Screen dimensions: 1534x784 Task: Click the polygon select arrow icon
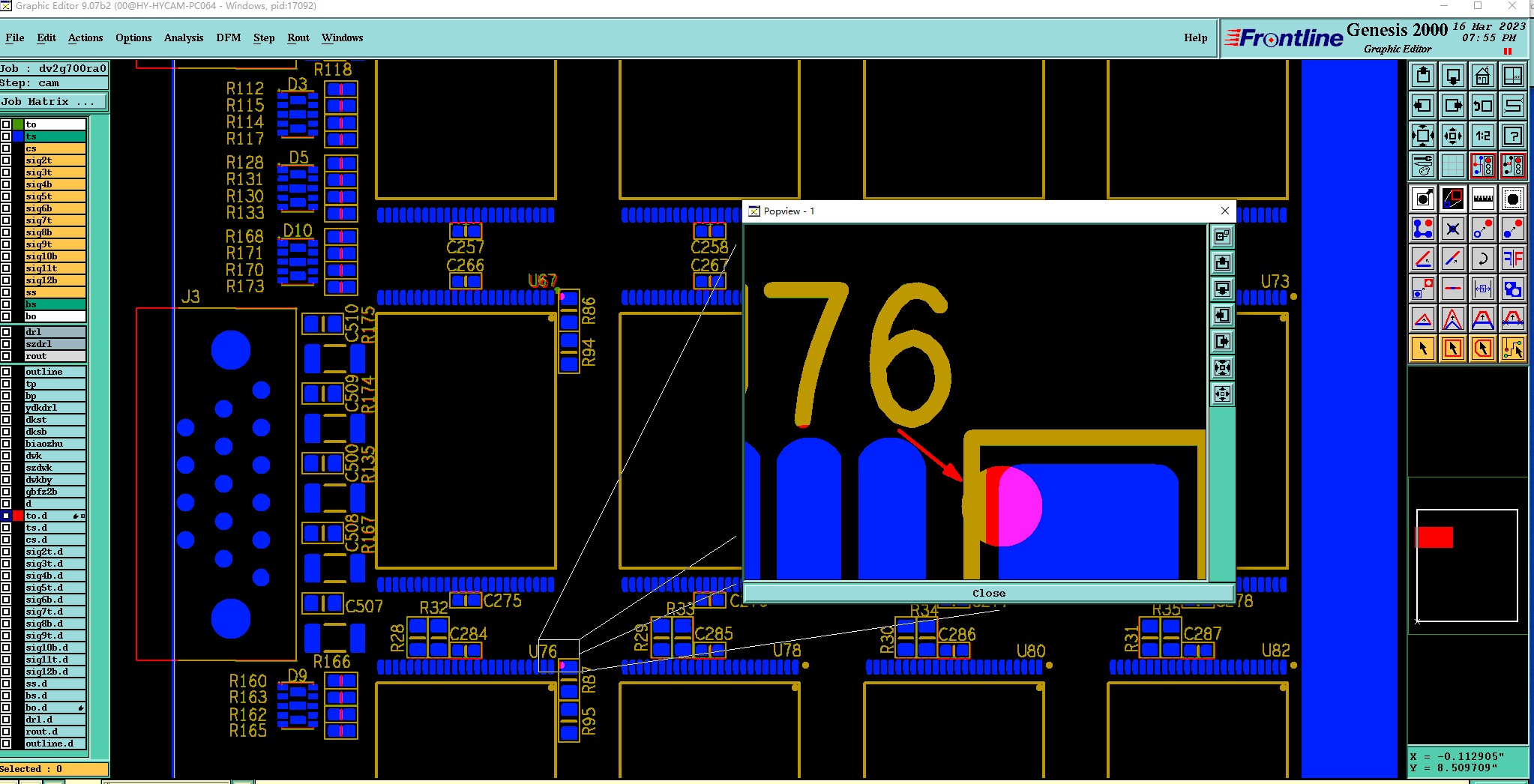(1483, 349)
